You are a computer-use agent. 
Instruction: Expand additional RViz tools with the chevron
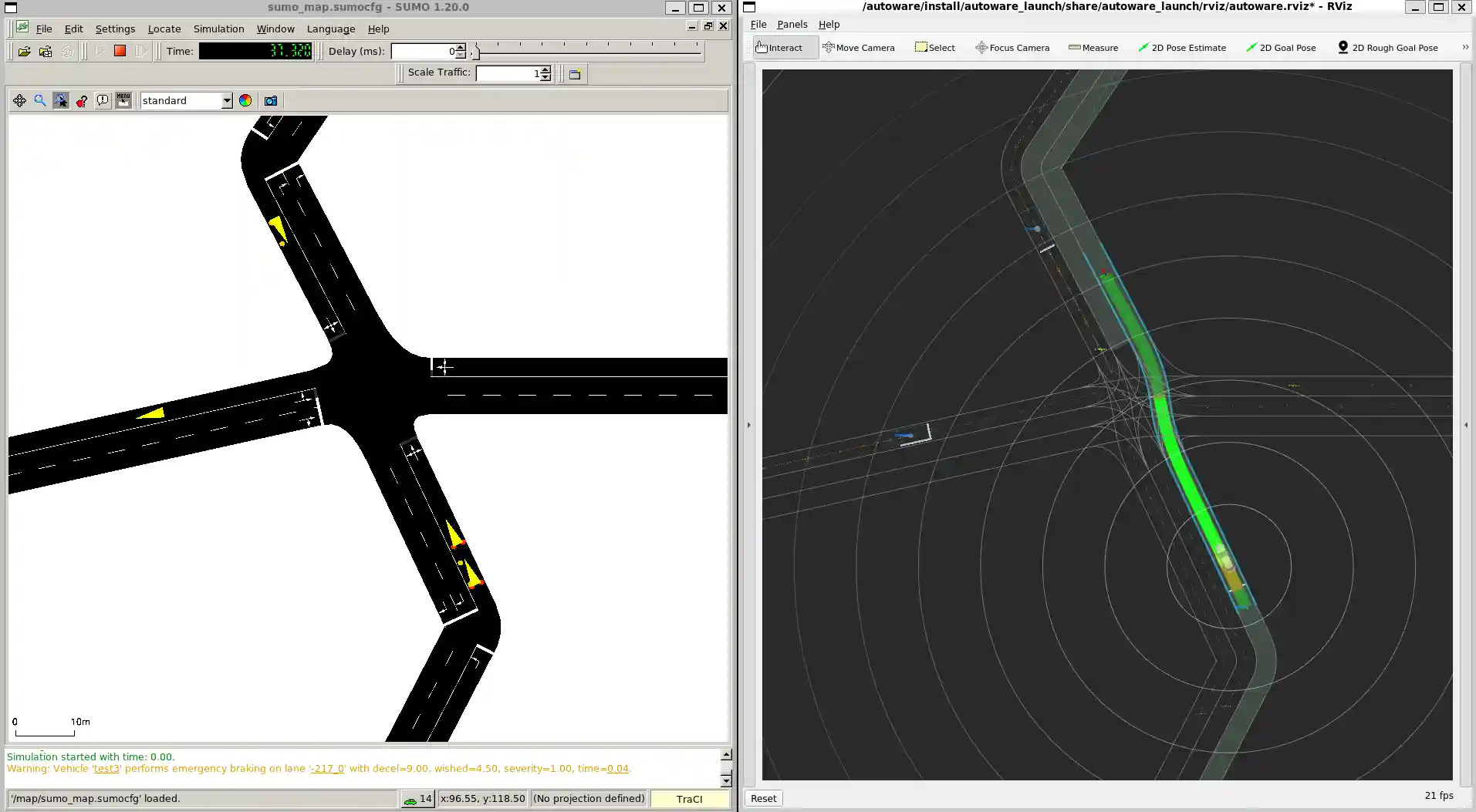(x=1464, y=46)
